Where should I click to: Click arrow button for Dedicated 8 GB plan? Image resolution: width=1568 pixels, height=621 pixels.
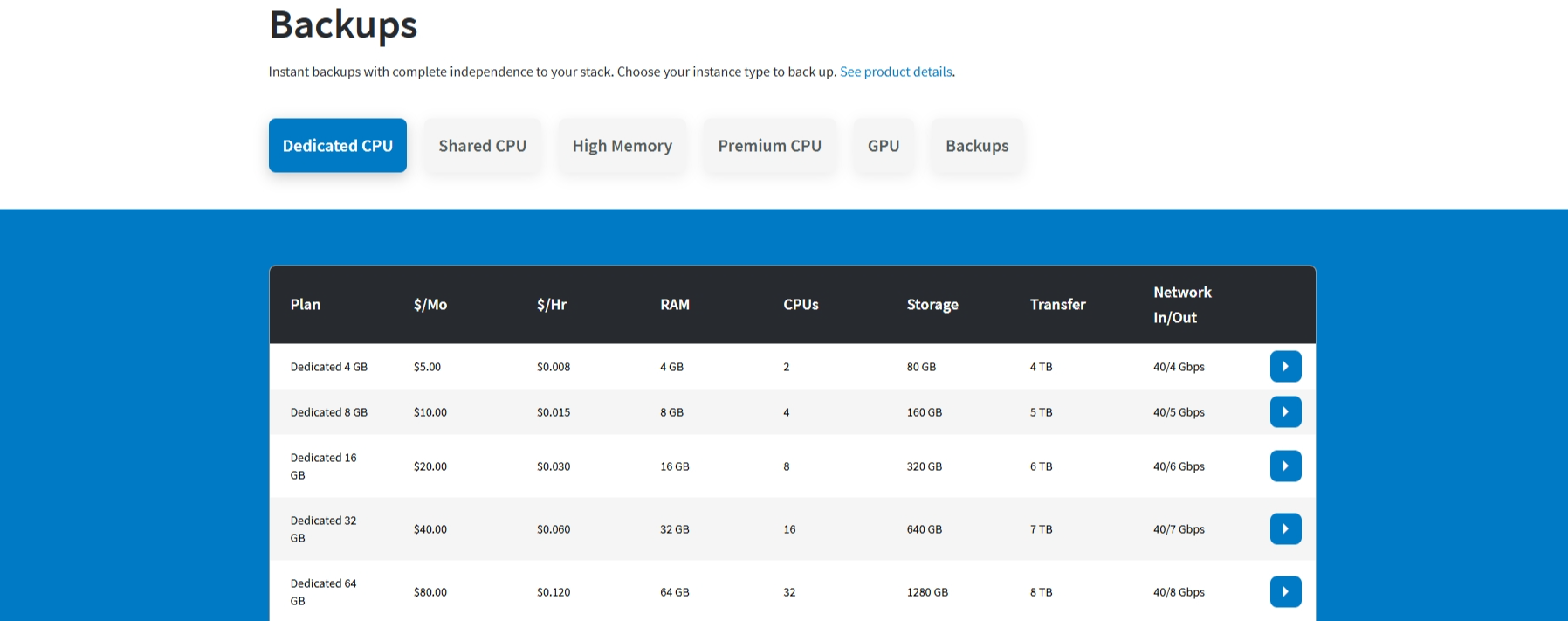click(x=1285, y=412)
